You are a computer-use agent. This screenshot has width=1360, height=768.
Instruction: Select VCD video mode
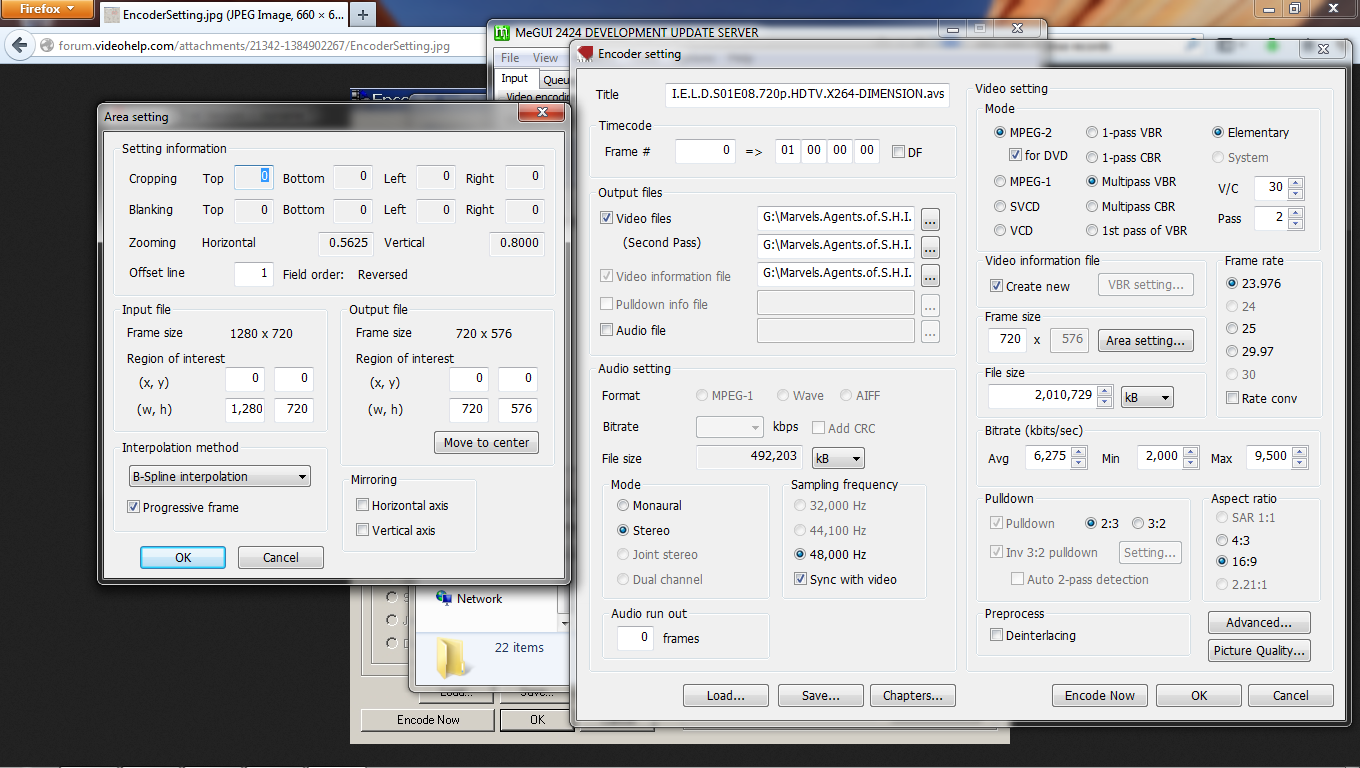point(1000,230)
